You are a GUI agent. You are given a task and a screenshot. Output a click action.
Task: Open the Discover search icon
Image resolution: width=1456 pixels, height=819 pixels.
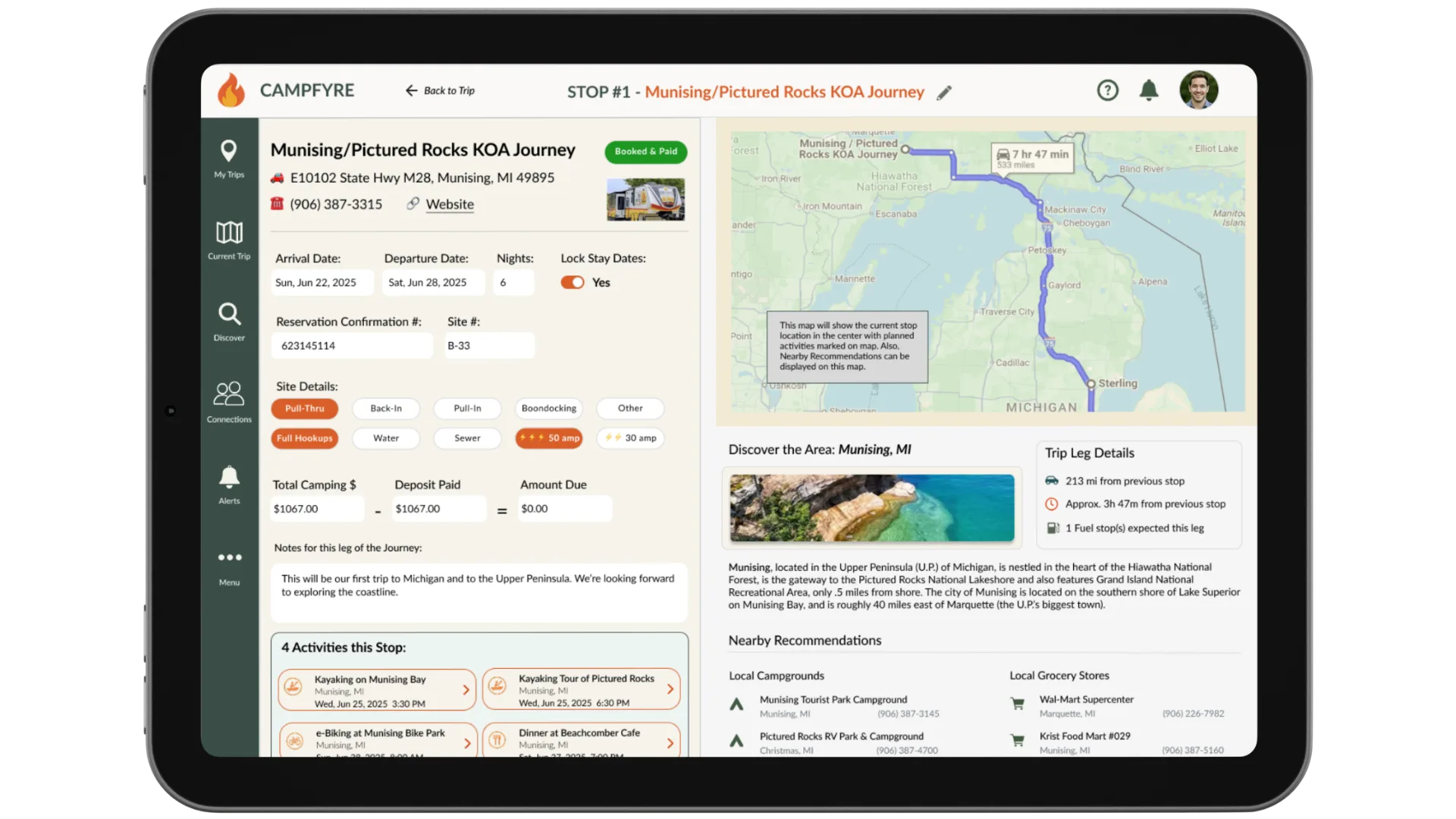(x=229, y=314)
